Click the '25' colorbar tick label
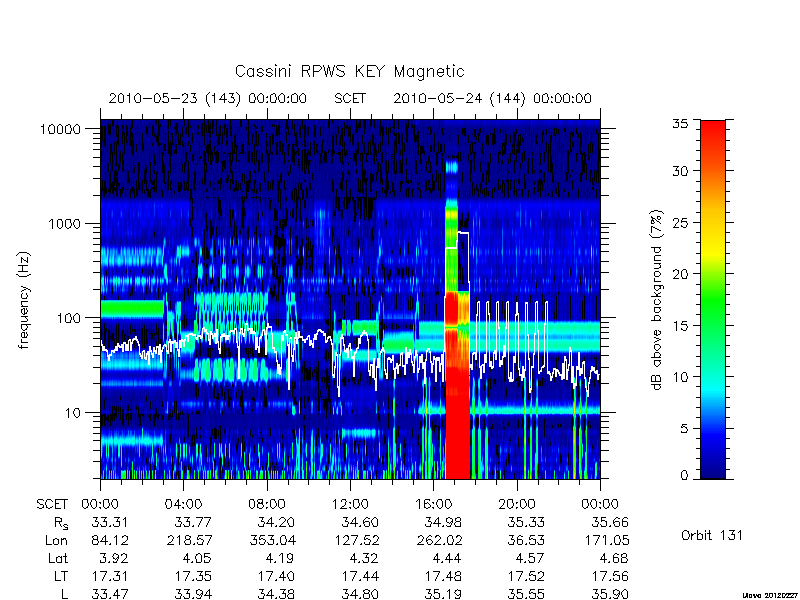Image resolution: width=800 pixels, height=600 pixels. (680, 222)
